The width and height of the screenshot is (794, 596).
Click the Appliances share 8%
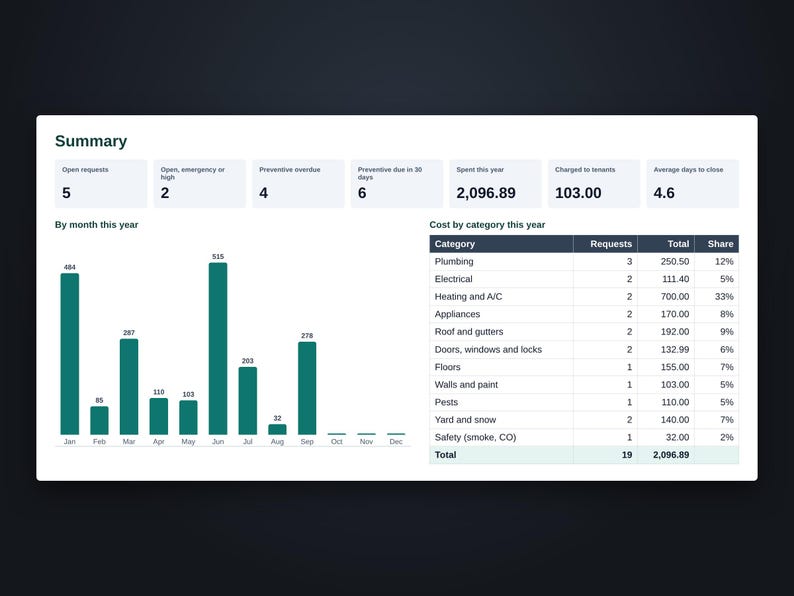point(727,314)
